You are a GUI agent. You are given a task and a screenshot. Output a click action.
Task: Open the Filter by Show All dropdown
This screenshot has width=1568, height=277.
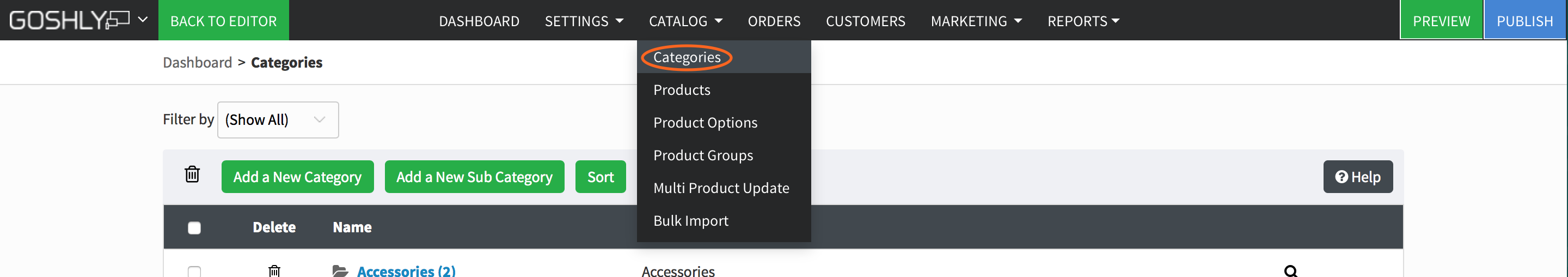pos(278,119)
